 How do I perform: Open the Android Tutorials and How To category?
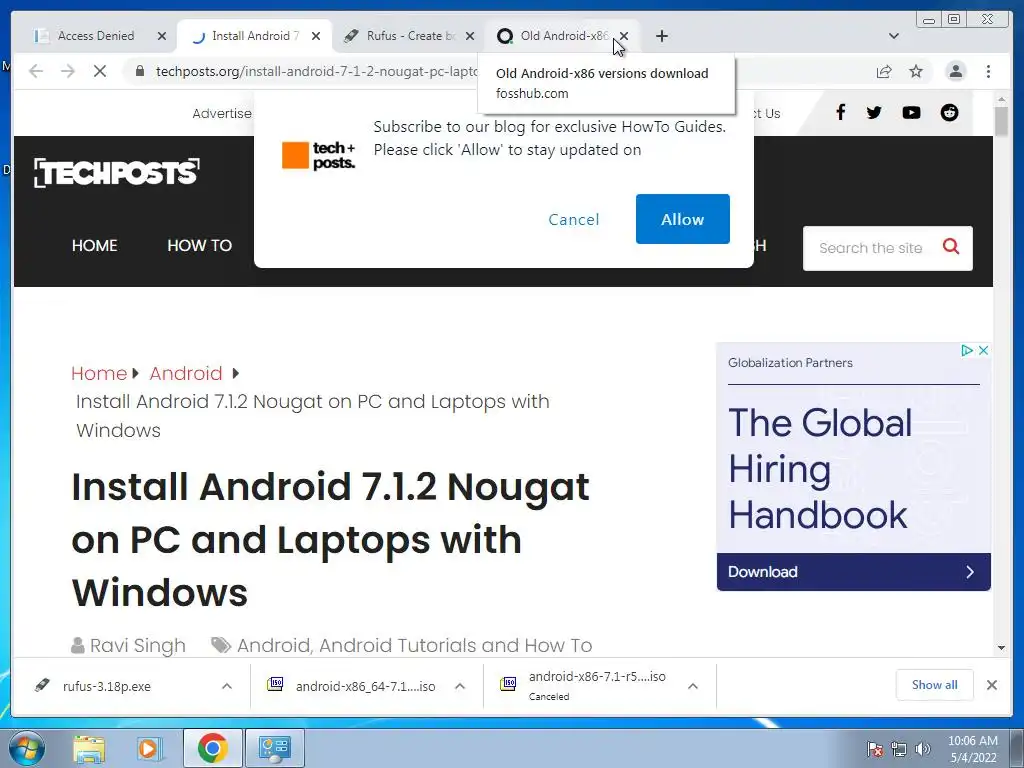point(455,645)
